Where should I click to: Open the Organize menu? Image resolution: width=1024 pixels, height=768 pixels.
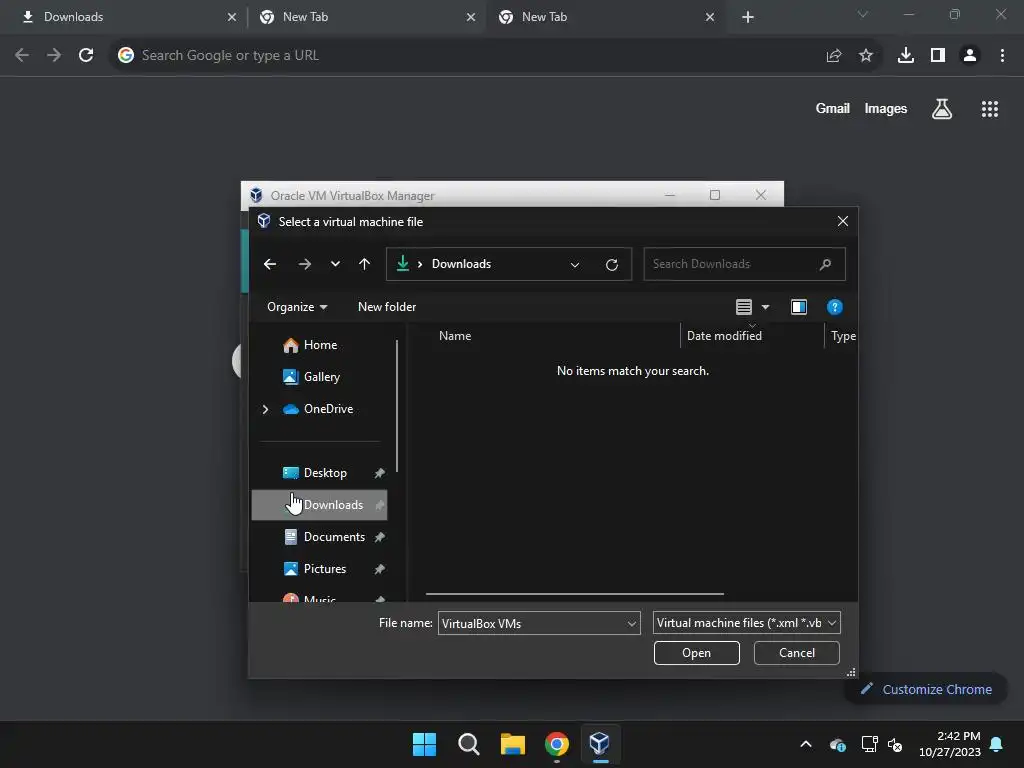pos(297,307)
